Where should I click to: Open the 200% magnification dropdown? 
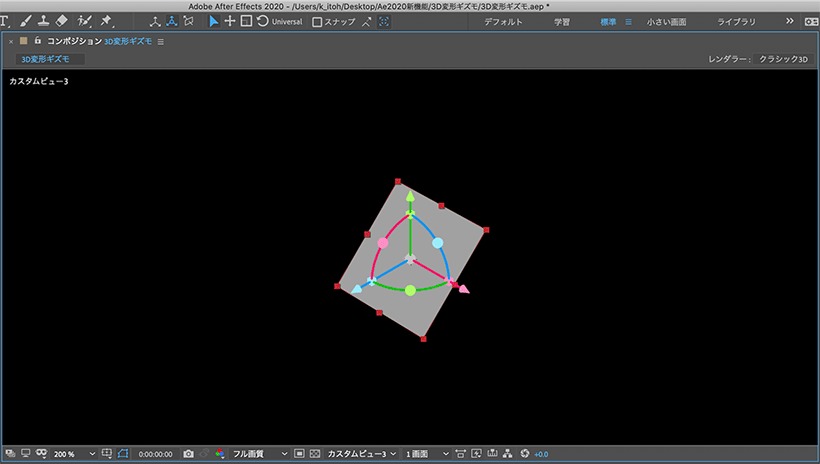(x=74, y=454)
